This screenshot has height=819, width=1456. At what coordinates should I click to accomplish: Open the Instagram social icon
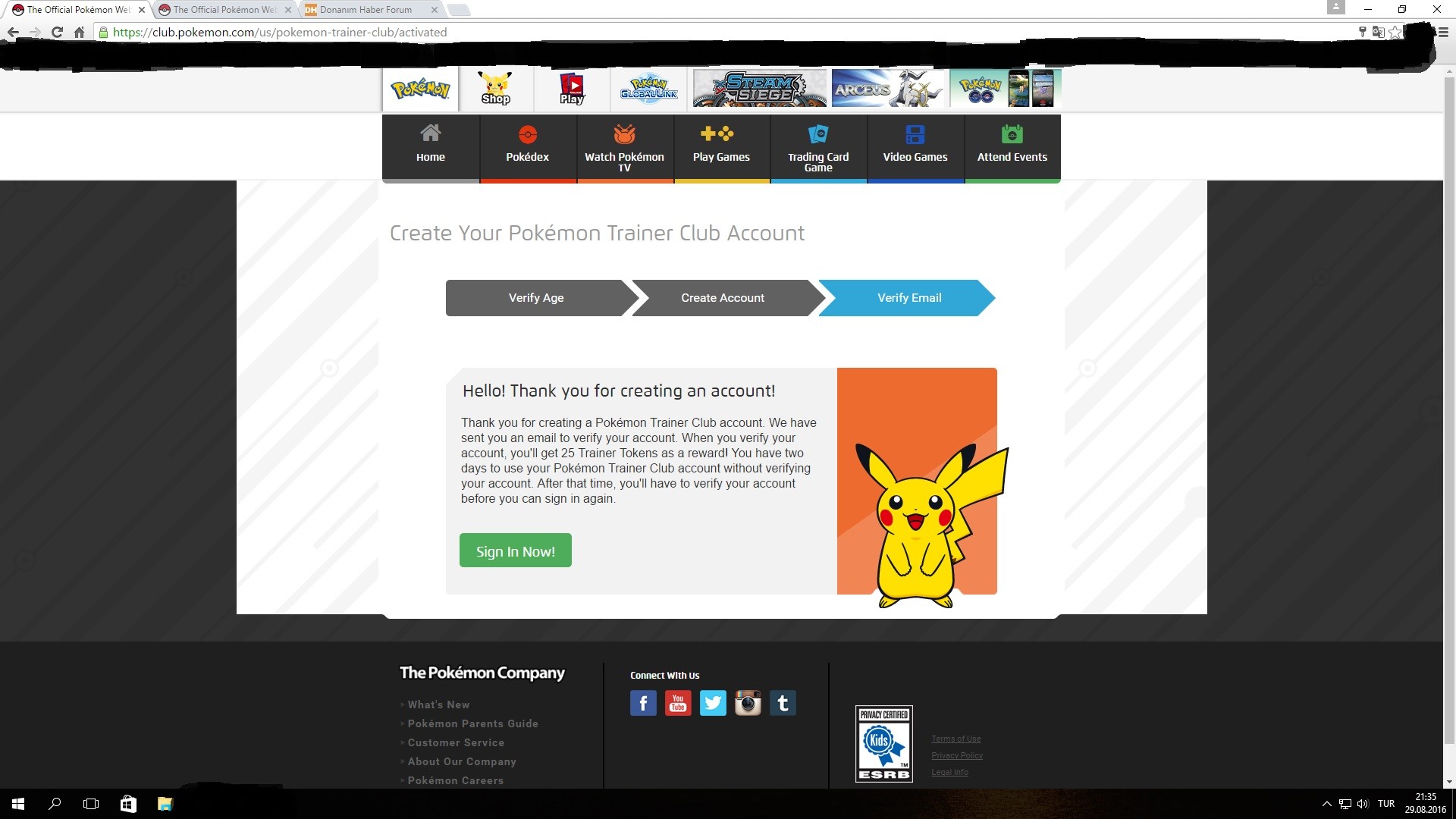(x=748, y=703)
